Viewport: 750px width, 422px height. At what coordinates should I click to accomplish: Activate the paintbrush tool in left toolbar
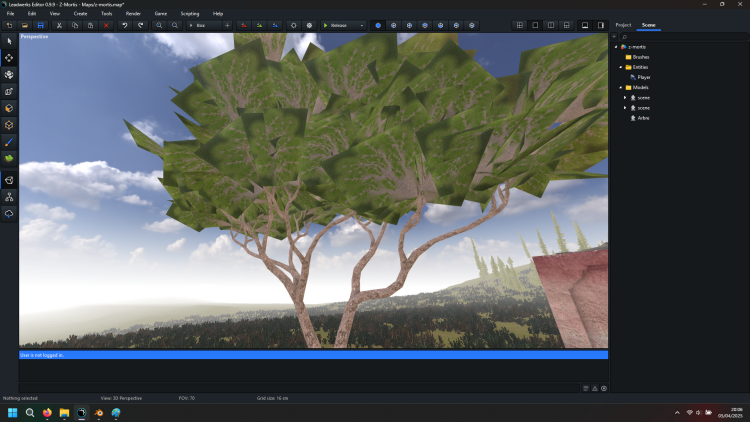pos(9,142)
